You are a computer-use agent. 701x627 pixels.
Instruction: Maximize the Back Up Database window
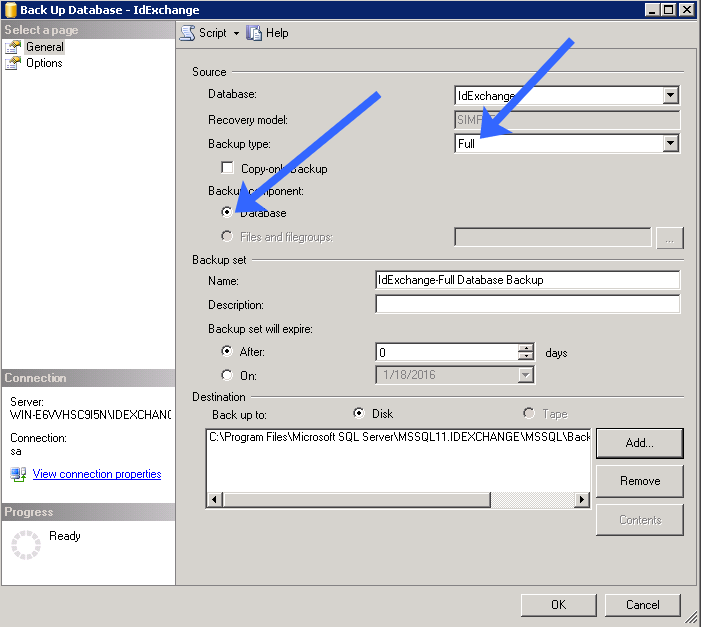click(x=668, y=9)
